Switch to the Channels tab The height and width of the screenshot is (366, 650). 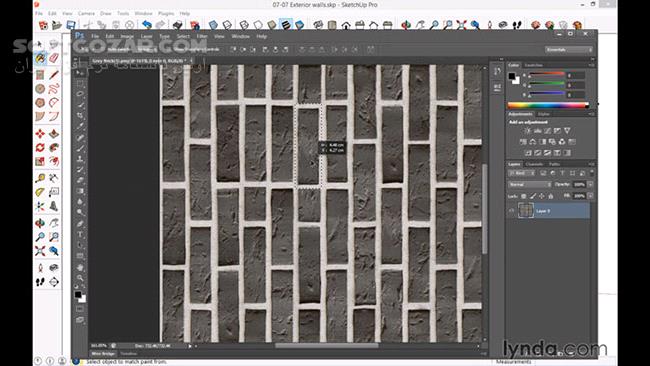coord(534,164)
